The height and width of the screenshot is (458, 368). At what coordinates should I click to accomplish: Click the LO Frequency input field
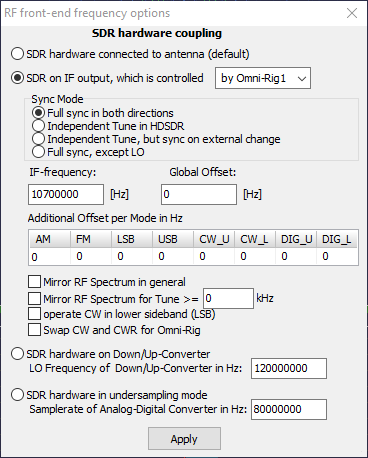tap(289, 368)
